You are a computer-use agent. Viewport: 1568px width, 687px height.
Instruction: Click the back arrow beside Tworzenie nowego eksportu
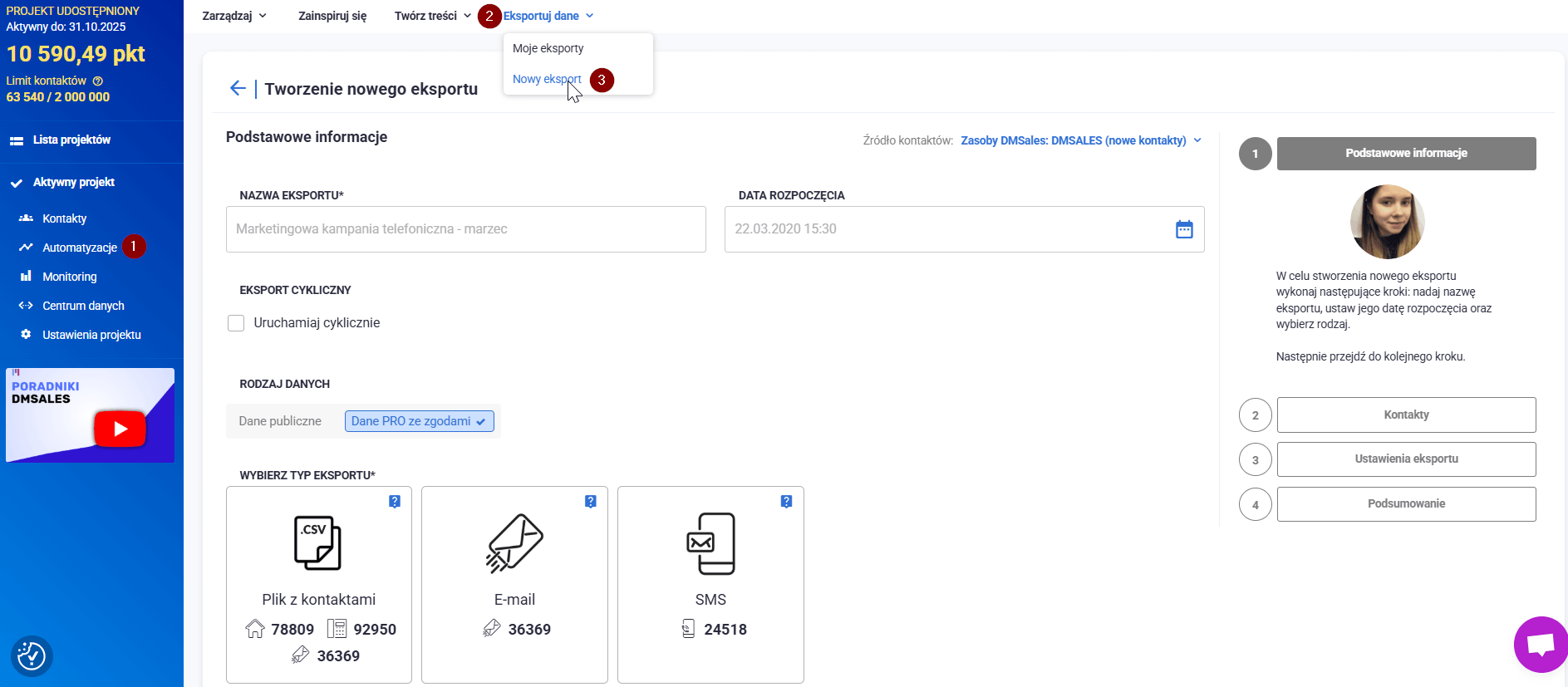(238, 89)
